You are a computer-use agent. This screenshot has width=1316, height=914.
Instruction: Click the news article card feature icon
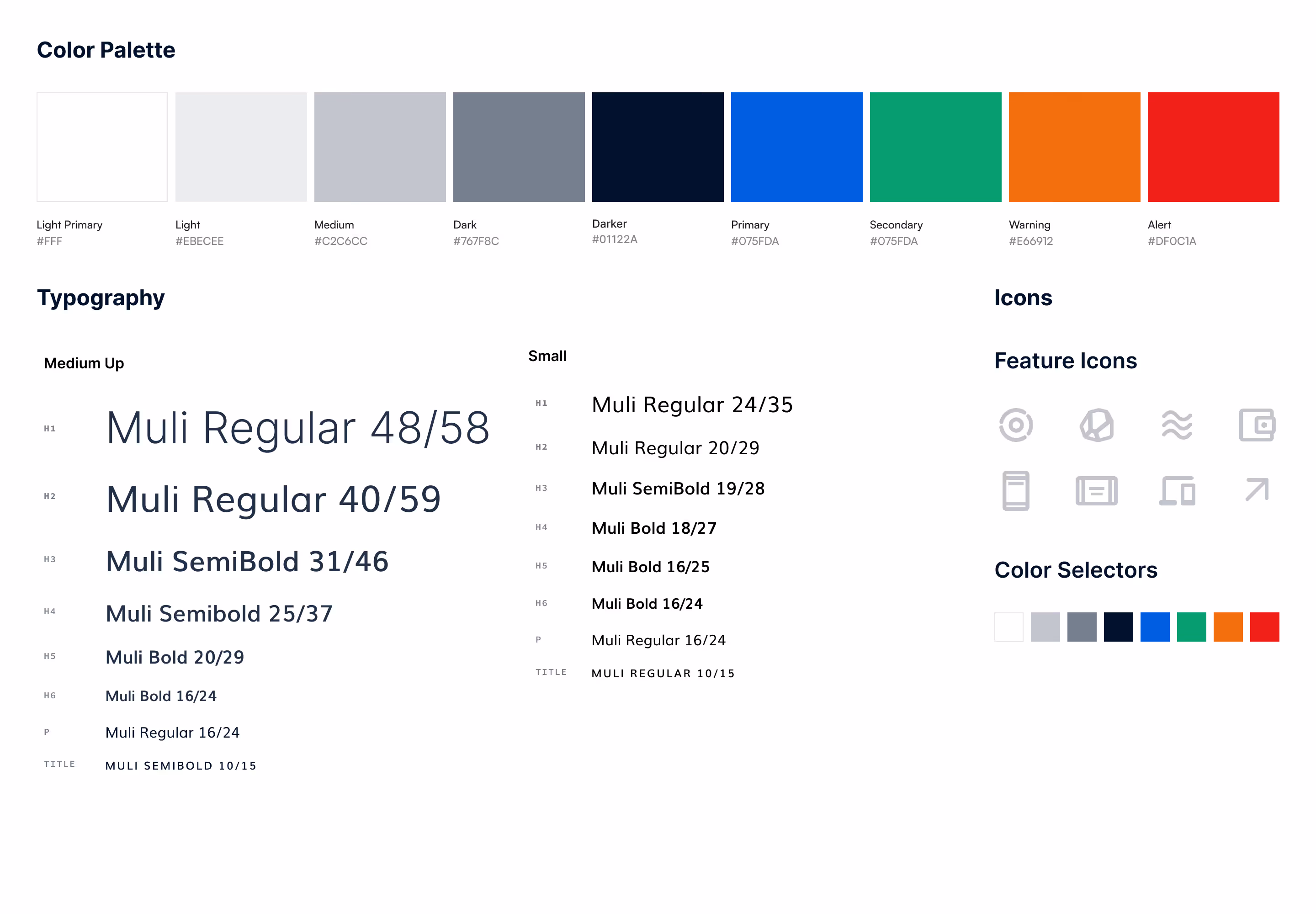pyautogui.click(x=1096, y=490)
